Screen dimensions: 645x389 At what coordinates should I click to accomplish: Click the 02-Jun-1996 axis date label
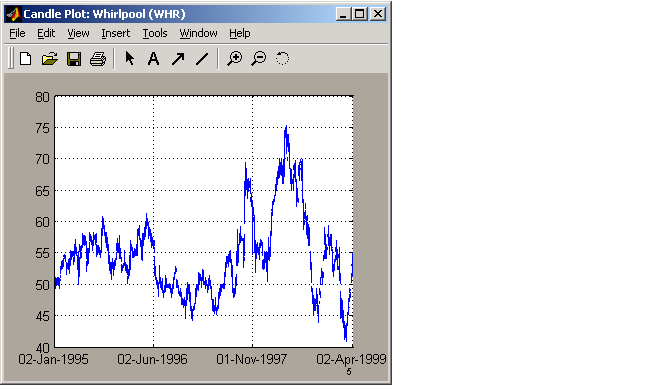(153, 359)
